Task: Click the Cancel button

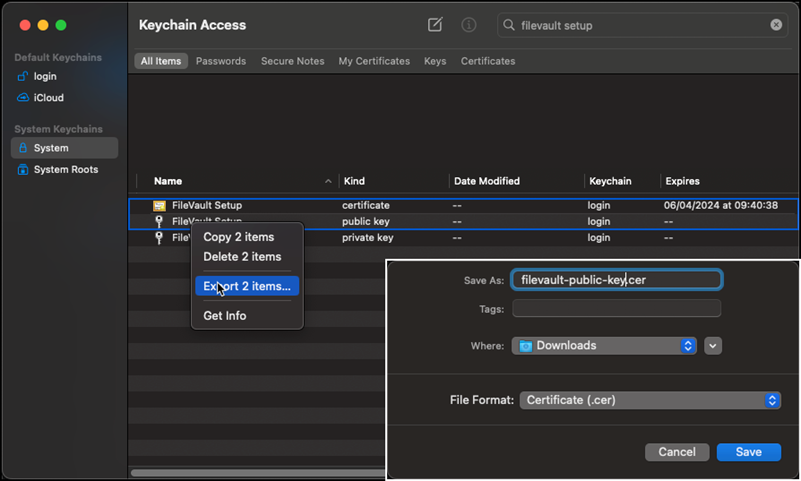Action: pyautogui.click(x=677, y=452)
